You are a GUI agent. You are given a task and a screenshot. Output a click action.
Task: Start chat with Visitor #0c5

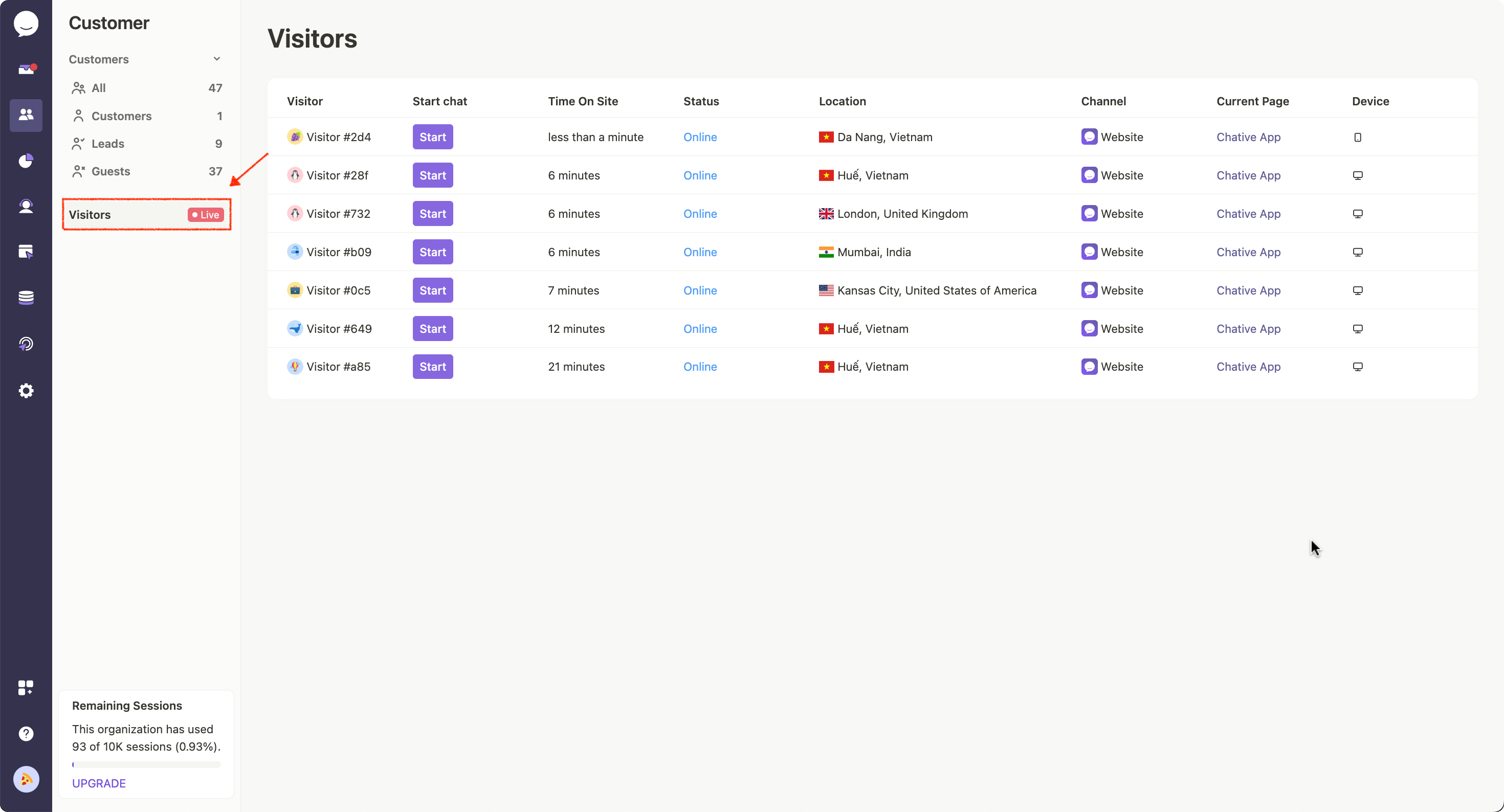pyautogui.click(x=432, y=290)
